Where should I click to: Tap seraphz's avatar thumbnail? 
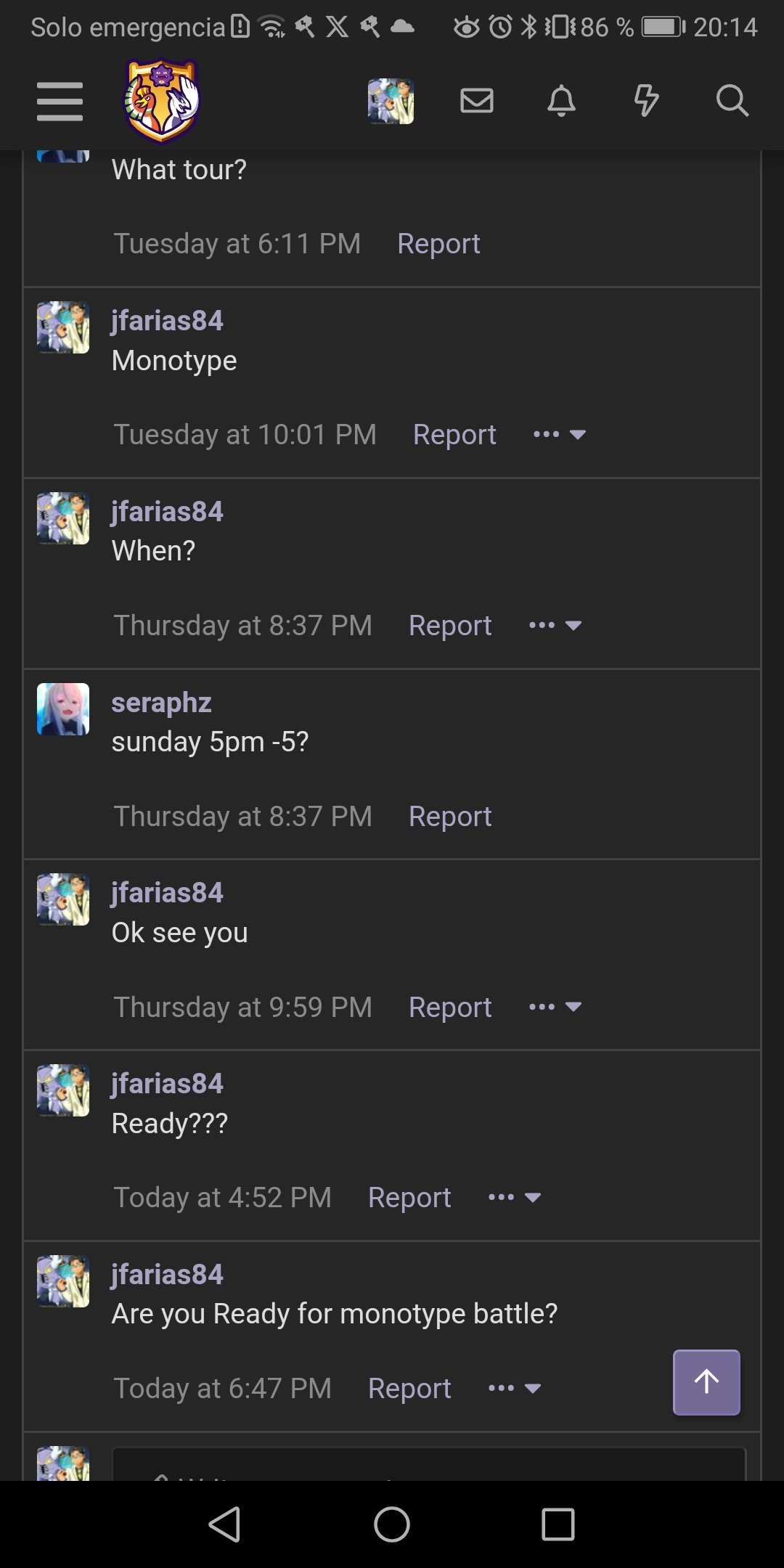[63, 709]
